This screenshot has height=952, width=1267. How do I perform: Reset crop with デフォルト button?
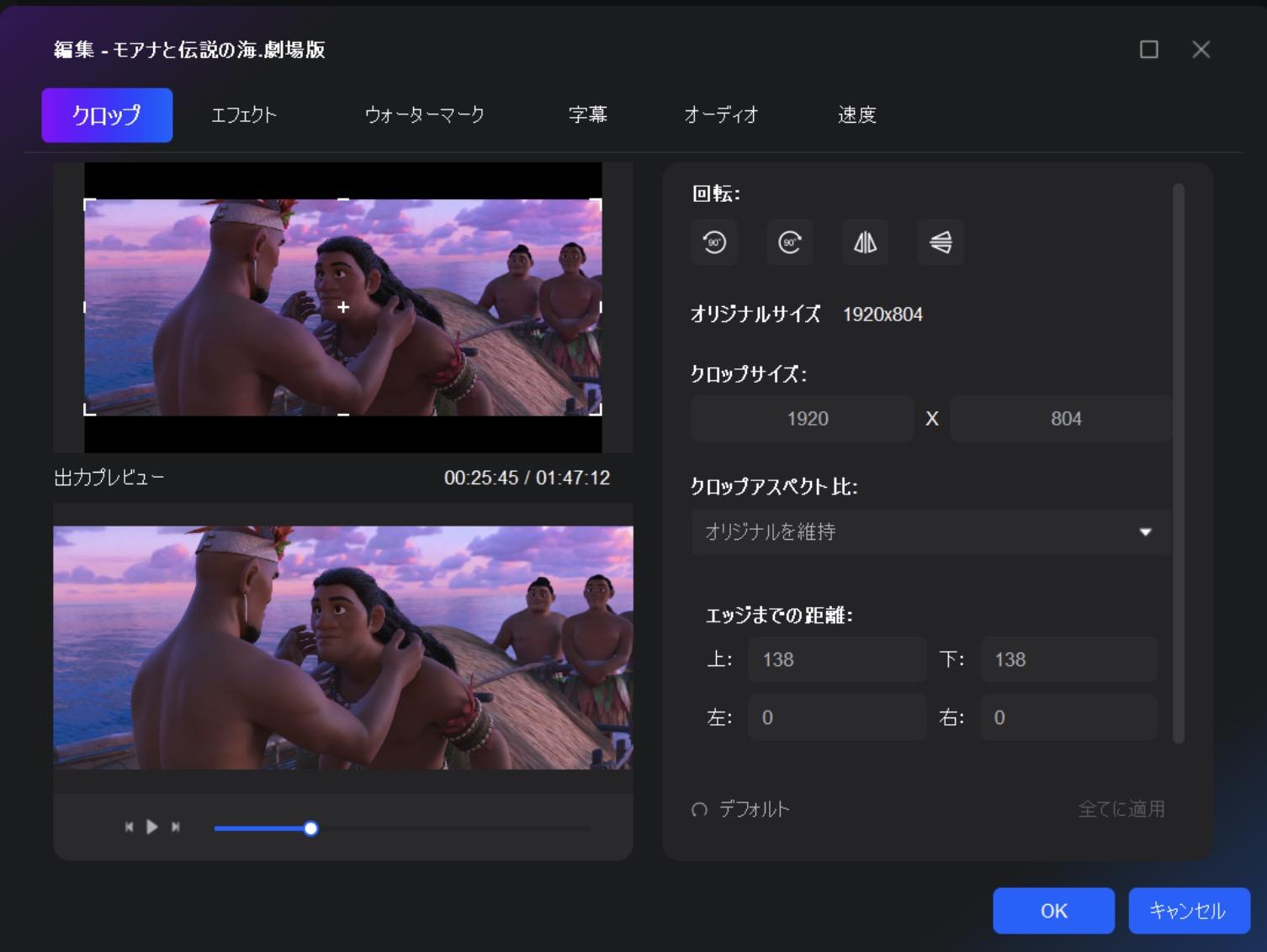click(x=740, y=809)
